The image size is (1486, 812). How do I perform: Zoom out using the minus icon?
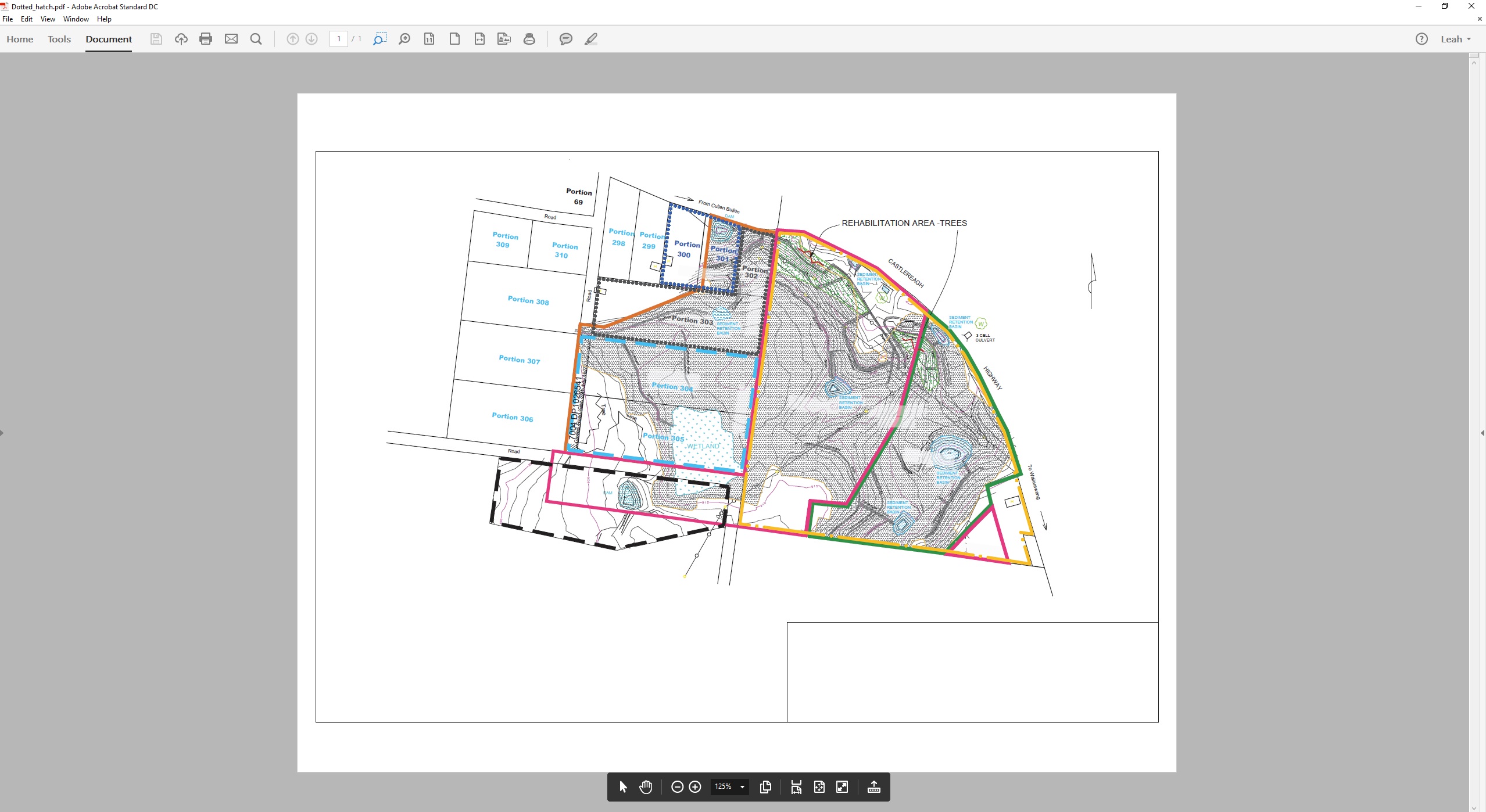coord(676,787)
